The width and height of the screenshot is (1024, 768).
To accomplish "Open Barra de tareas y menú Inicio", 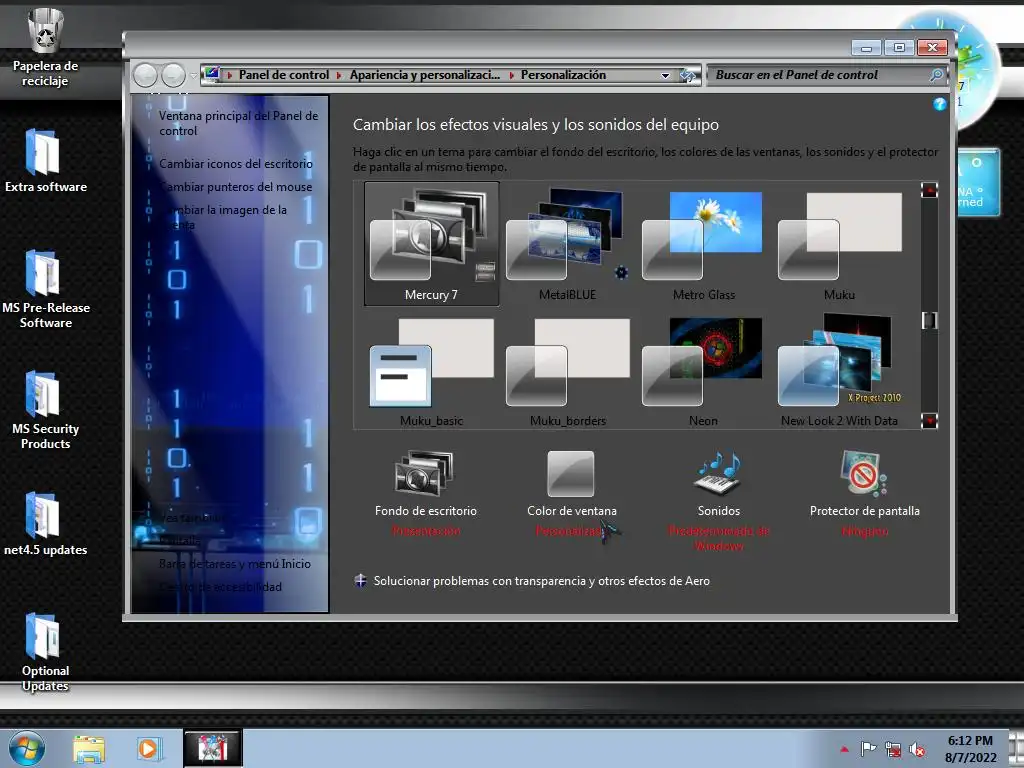I will click(x=234, y=564).
